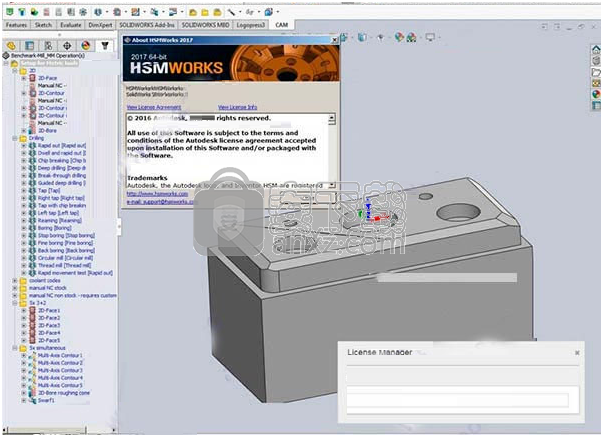Click the display monitor icon in view toolbar

430,37
